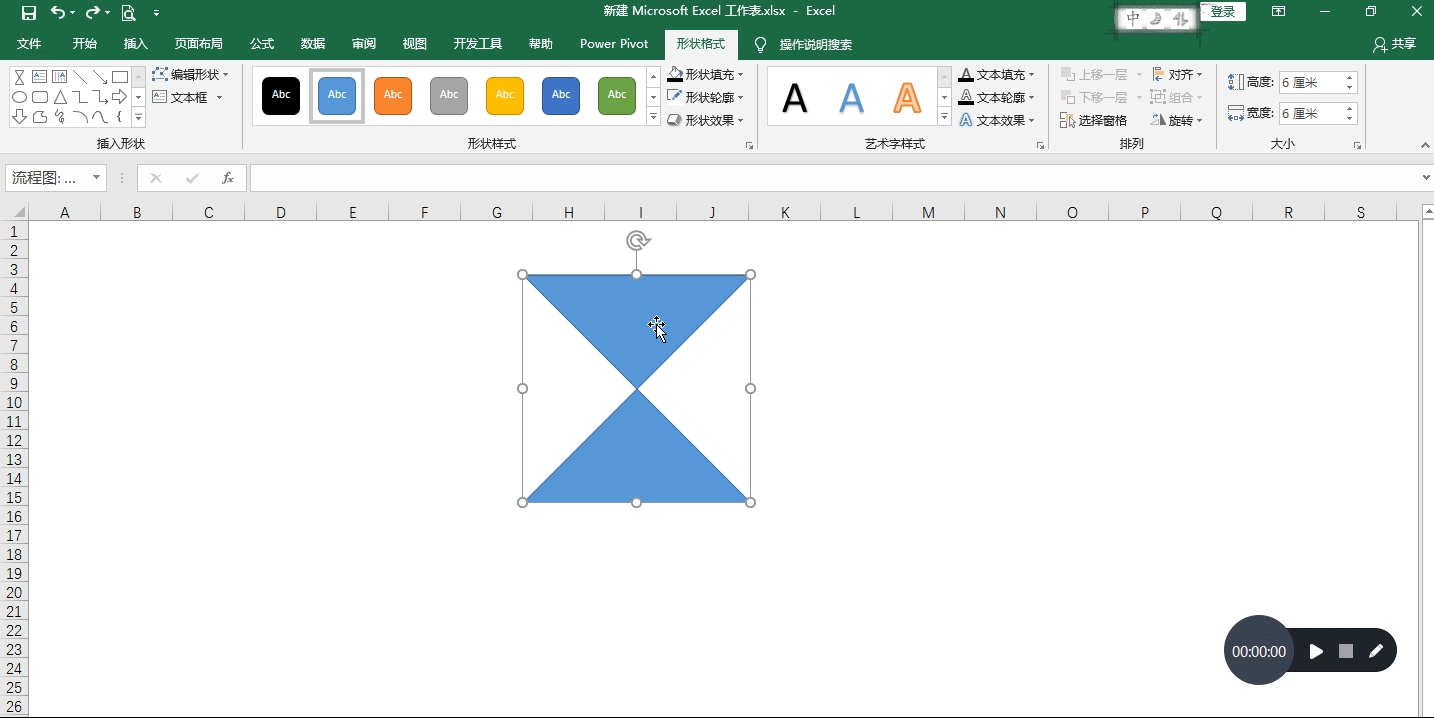Open the Edit Shape (编辑形状) dropdown
Viewport: 1434px width, 718px height.
click(x=191, y=75)
